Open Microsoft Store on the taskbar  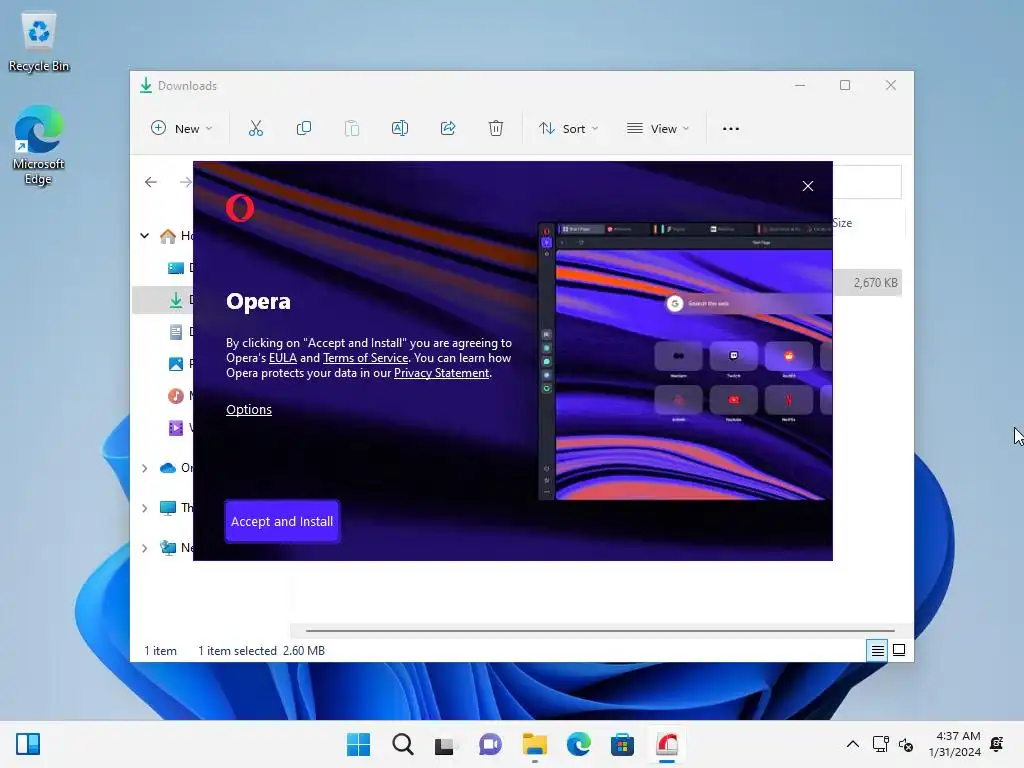(622, 744)
